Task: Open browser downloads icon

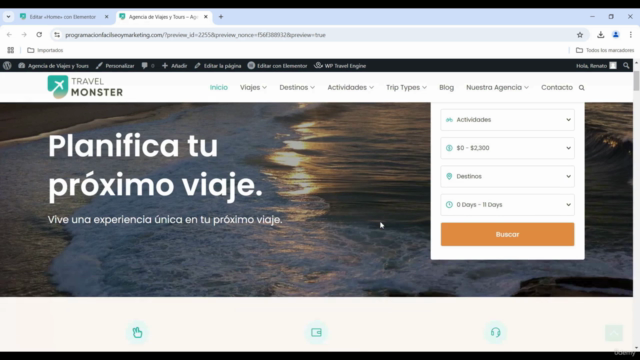Action: 600,35
